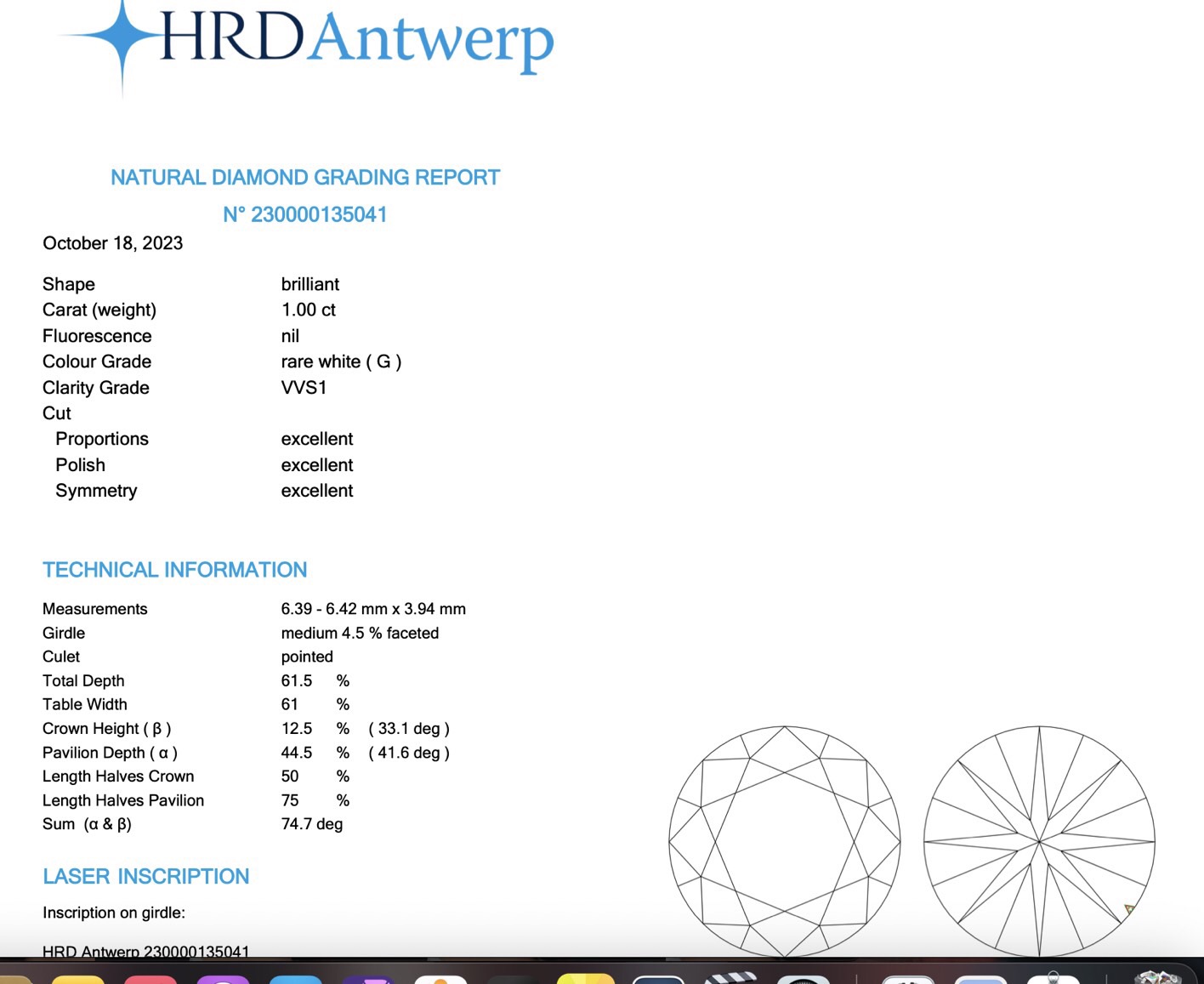Click the Colour Grade label
The height and width of the screenshot is (984, 1204).
coord(97,361)
